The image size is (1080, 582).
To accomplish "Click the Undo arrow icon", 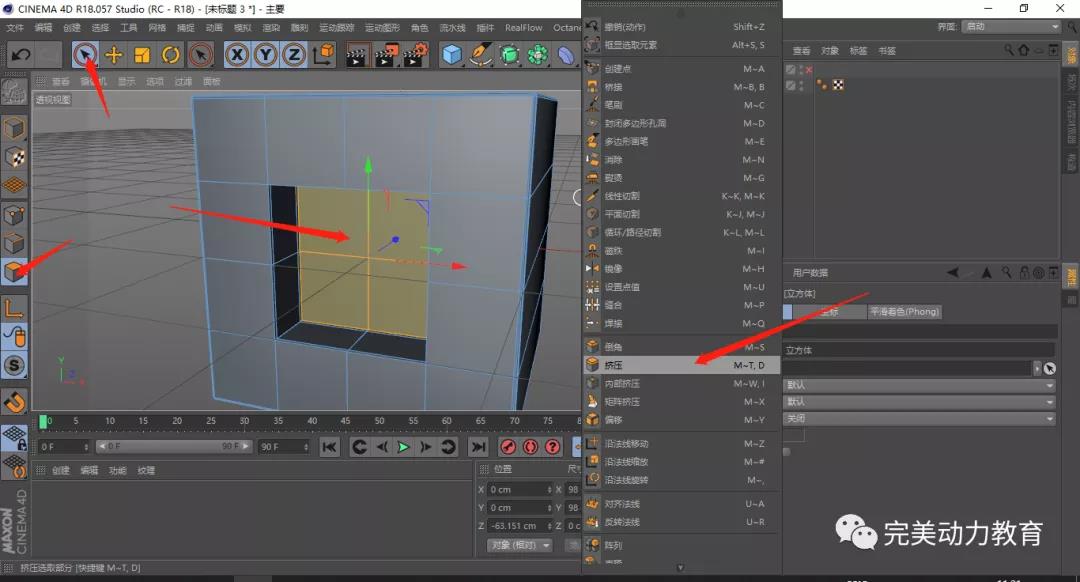I will pos(20,54).
